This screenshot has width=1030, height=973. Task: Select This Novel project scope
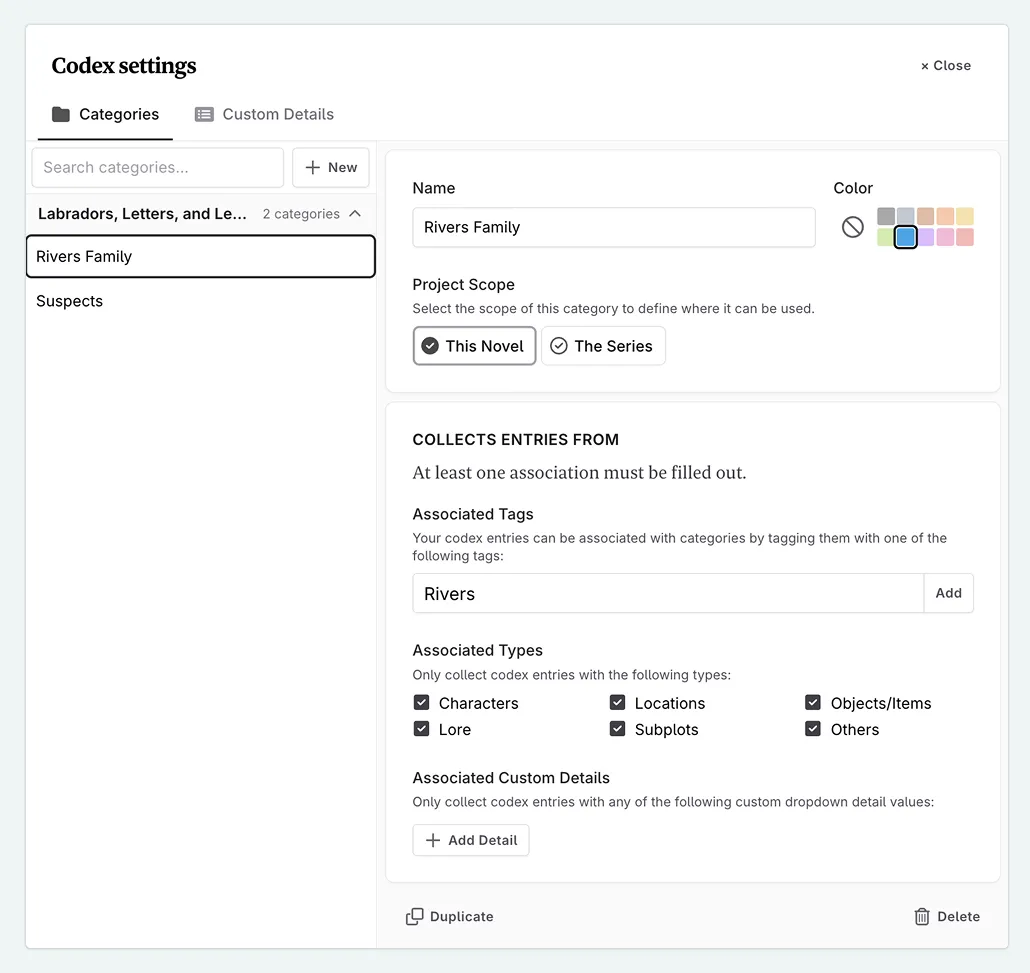point(474,345)
